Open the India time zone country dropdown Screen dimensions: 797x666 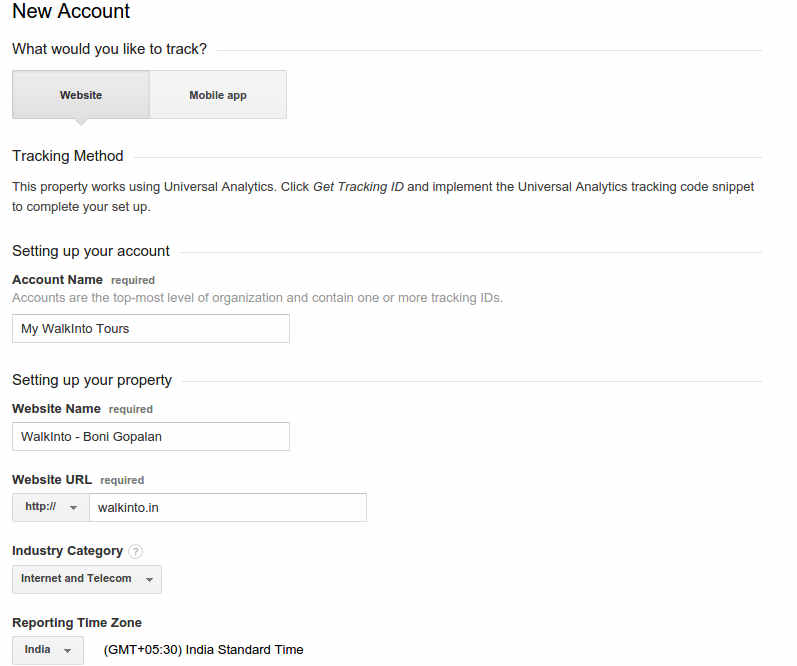tap(48, 650)
